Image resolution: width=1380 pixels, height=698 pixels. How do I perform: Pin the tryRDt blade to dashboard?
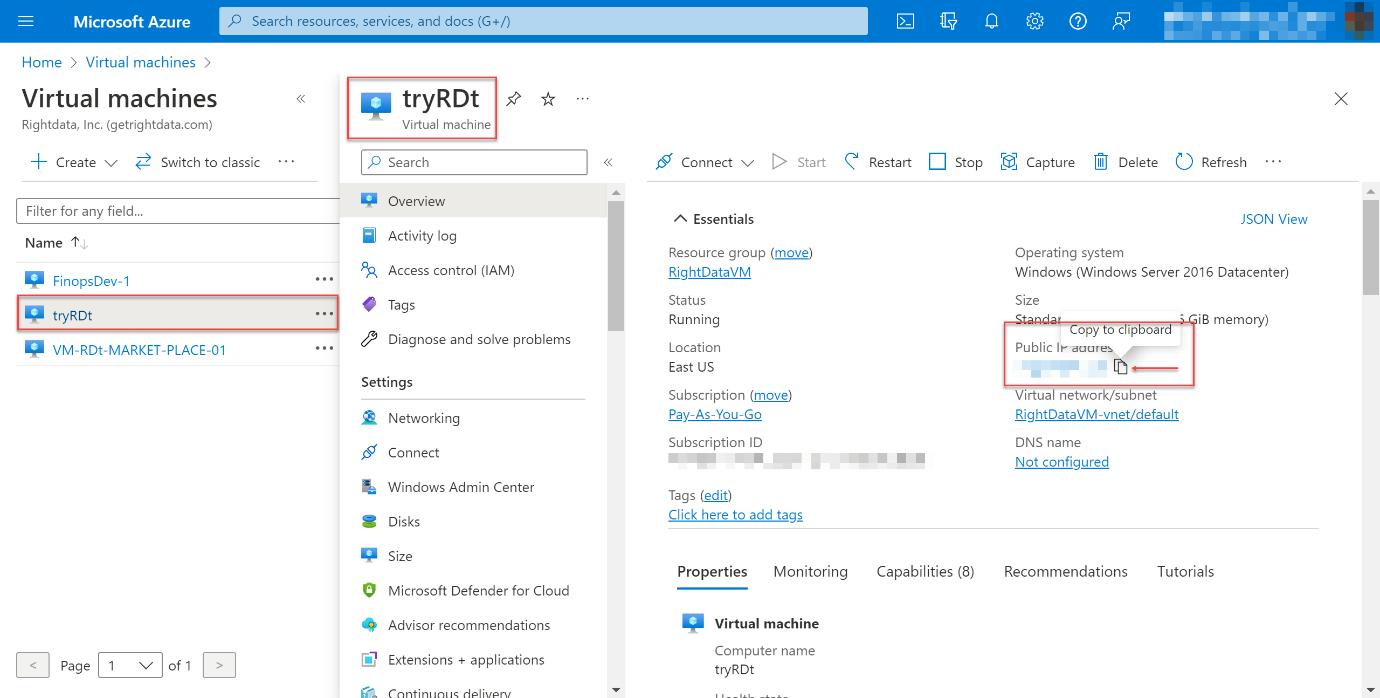click(x=513, y=99)
